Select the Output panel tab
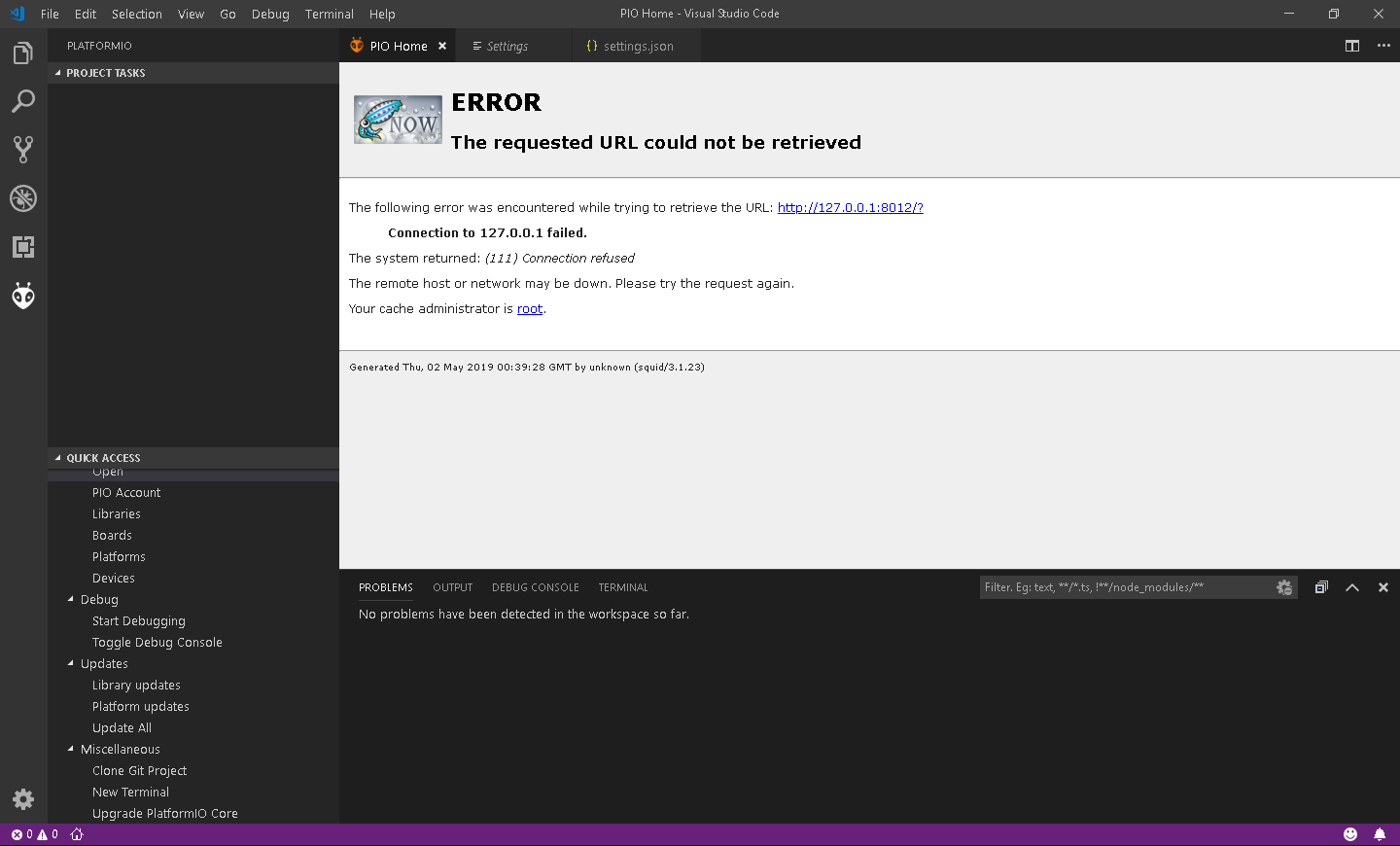Image resolution: width=1400 pixels, height=846 pixels. coord(453,587)
